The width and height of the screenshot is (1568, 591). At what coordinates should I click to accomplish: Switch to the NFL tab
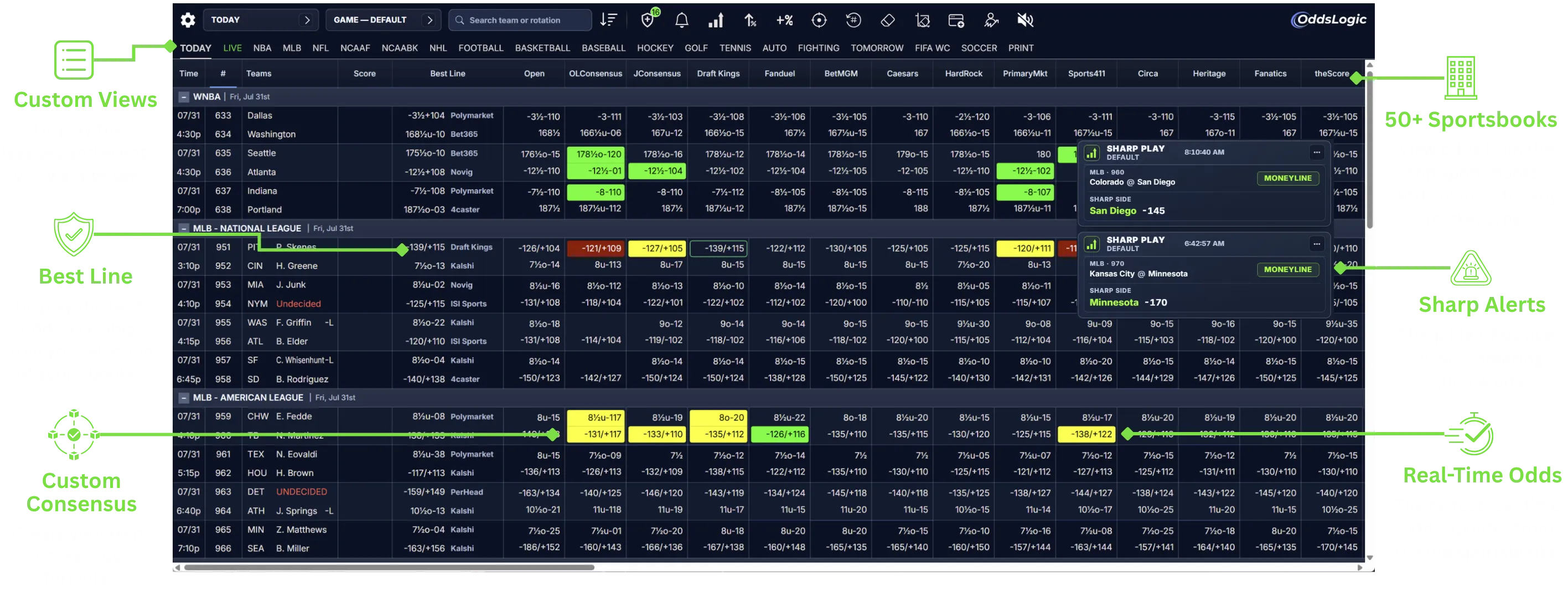(x=320, y=48)
